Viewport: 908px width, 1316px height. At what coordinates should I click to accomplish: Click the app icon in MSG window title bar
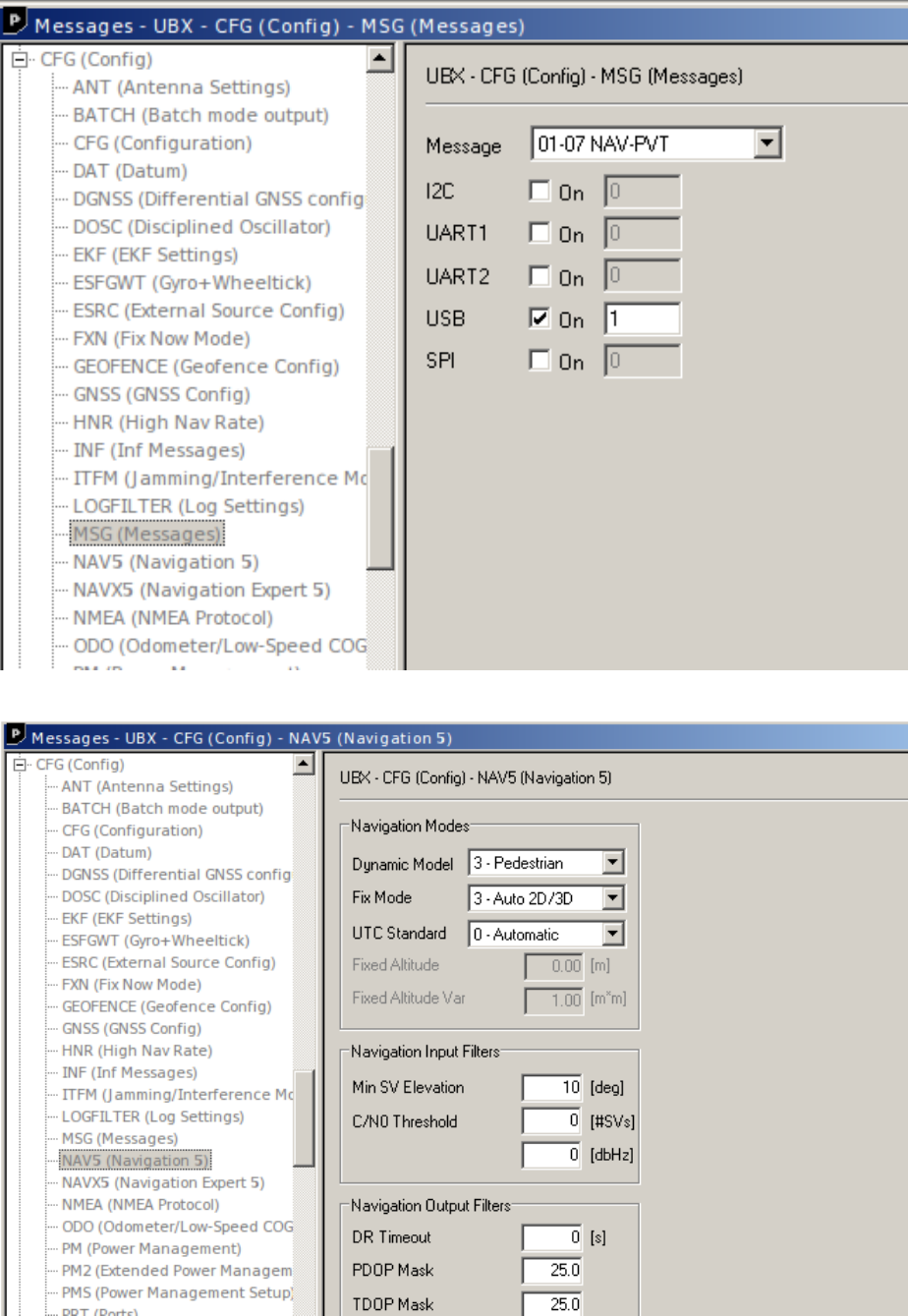coord(14,22)
